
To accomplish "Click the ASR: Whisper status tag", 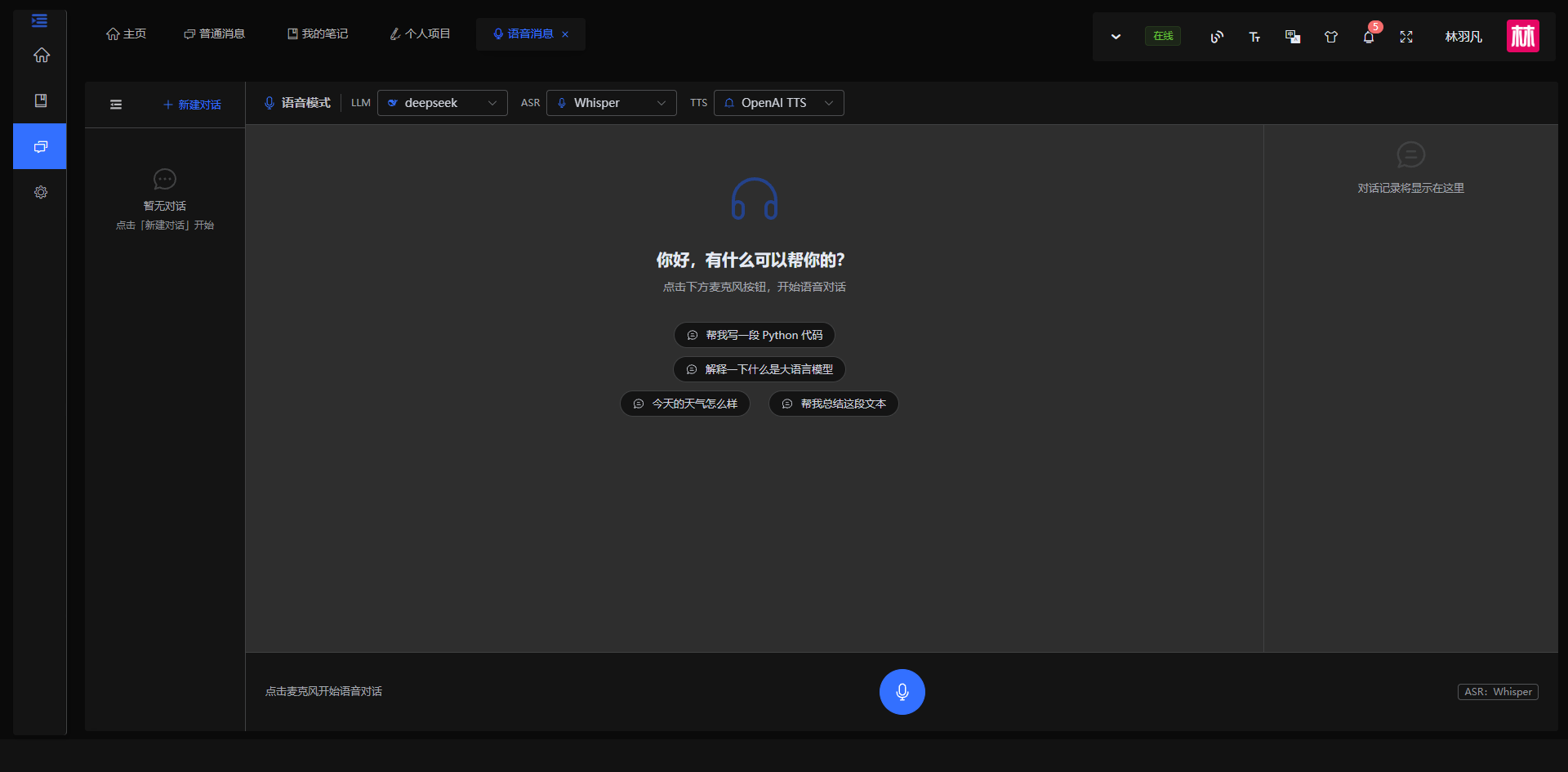I will point(1499,692).
